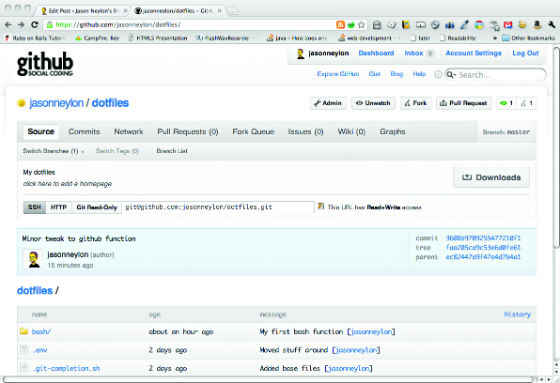Open the Help link
This screenshot has height=383, width=560.
(419, 74)
